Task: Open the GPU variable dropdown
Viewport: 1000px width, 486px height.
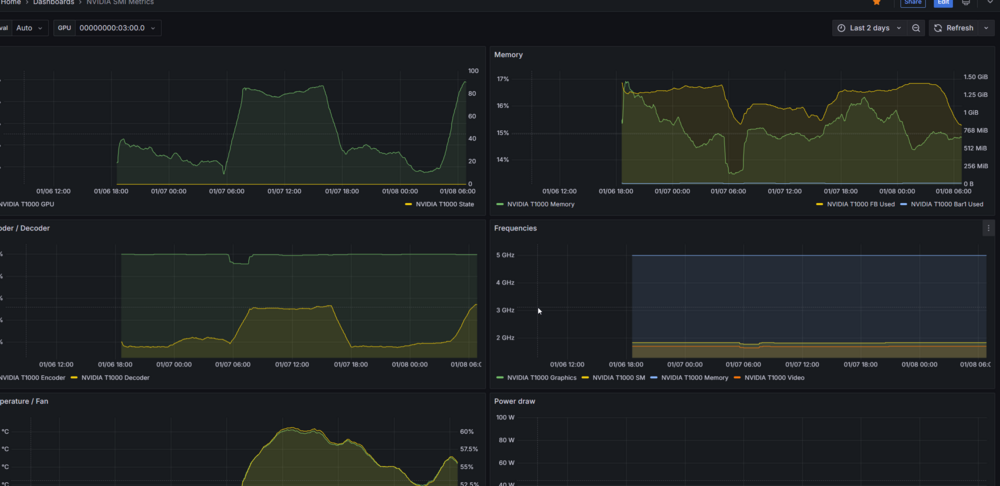Action: (118, 28)
